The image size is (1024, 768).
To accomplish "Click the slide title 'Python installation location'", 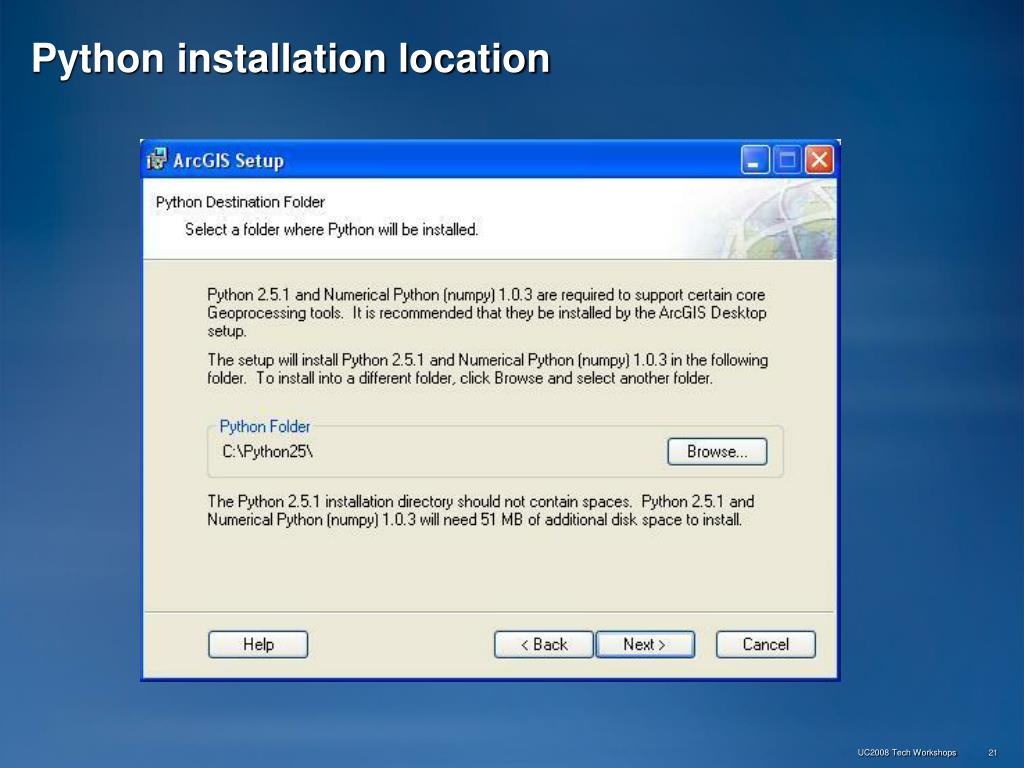I will [x=291, y=58].
